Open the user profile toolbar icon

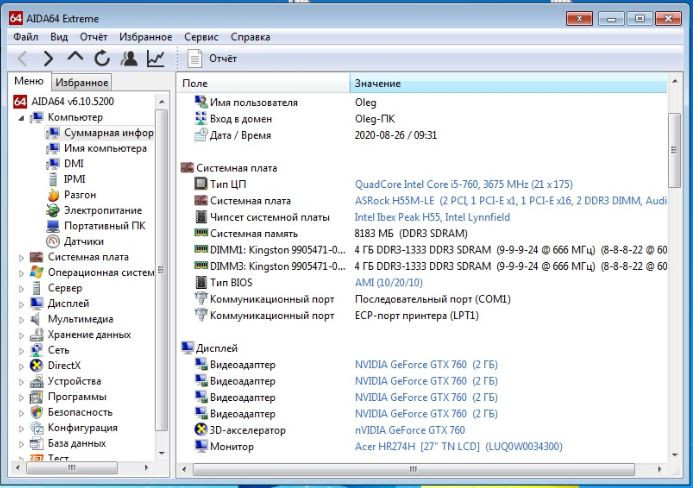coord(128,59)
